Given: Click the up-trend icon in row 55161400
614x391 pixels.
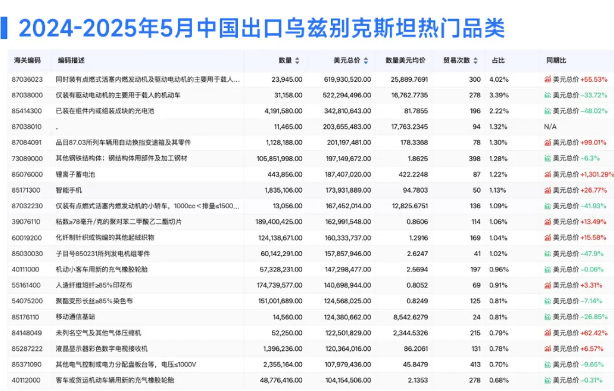Looking at the screenshot, I should (547, 285).
